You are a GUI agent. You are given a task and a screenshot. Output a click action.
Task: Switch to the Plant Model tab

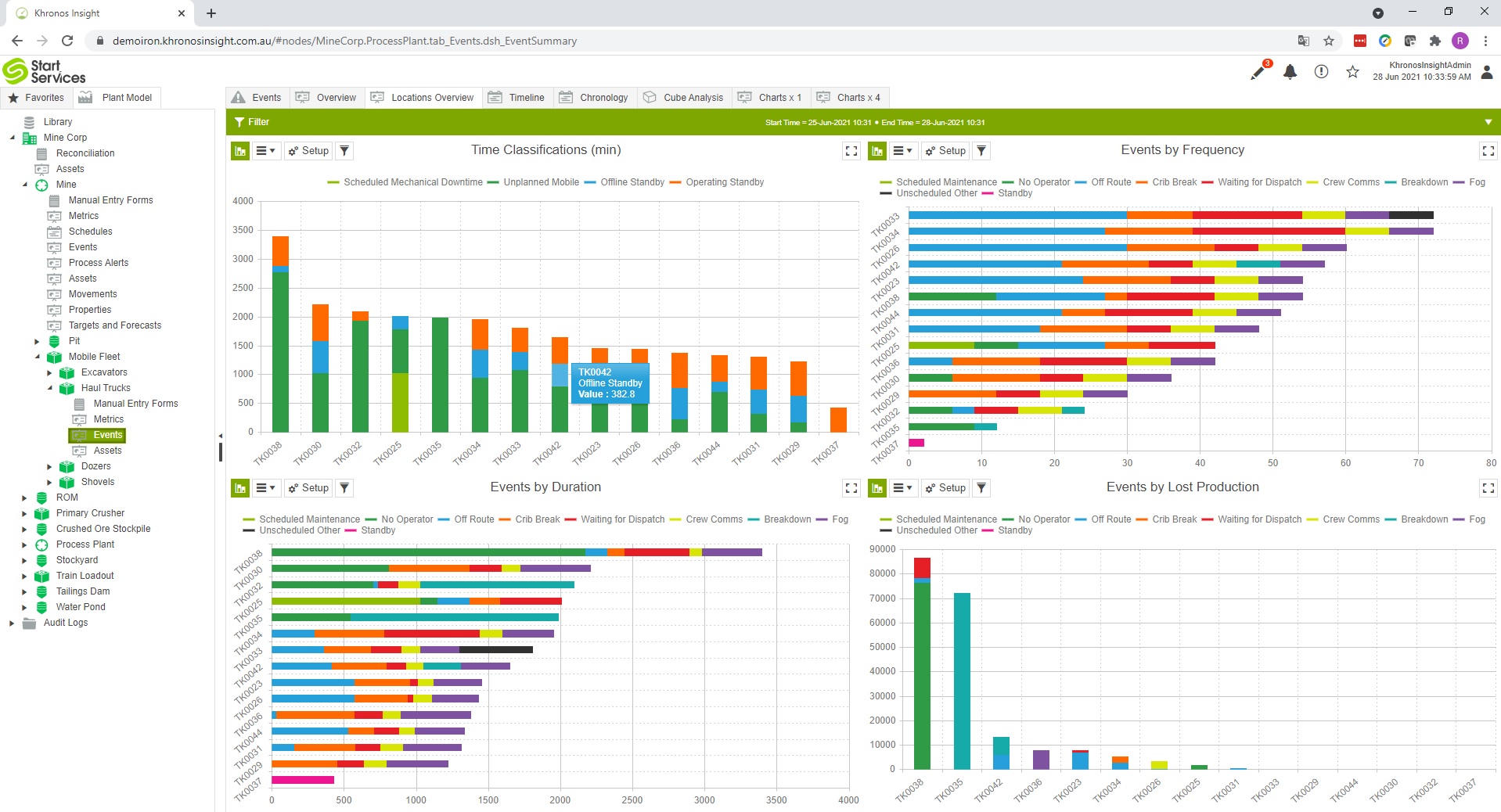point(117,98)
